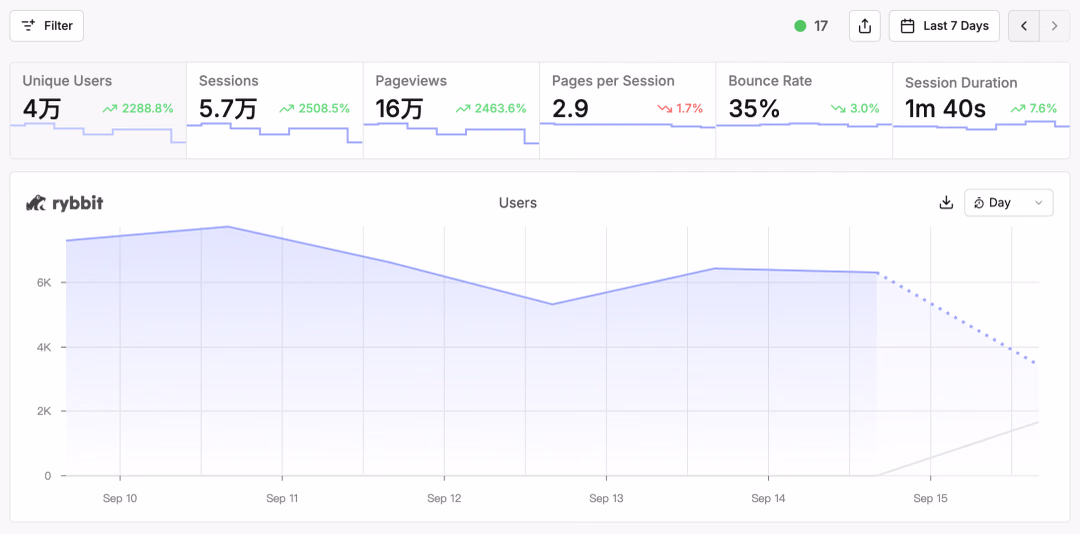The height and width of the screenshot is (534, 1080).
Task: Click the calendar icon in date picker
Action: click(x=908, y=26)
